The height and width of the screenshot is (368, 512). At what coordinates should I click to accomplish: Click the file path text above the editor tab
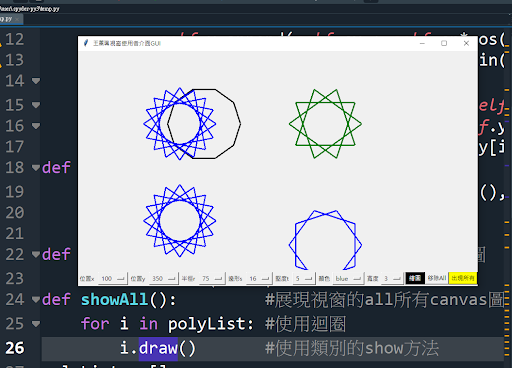(30, 9)
